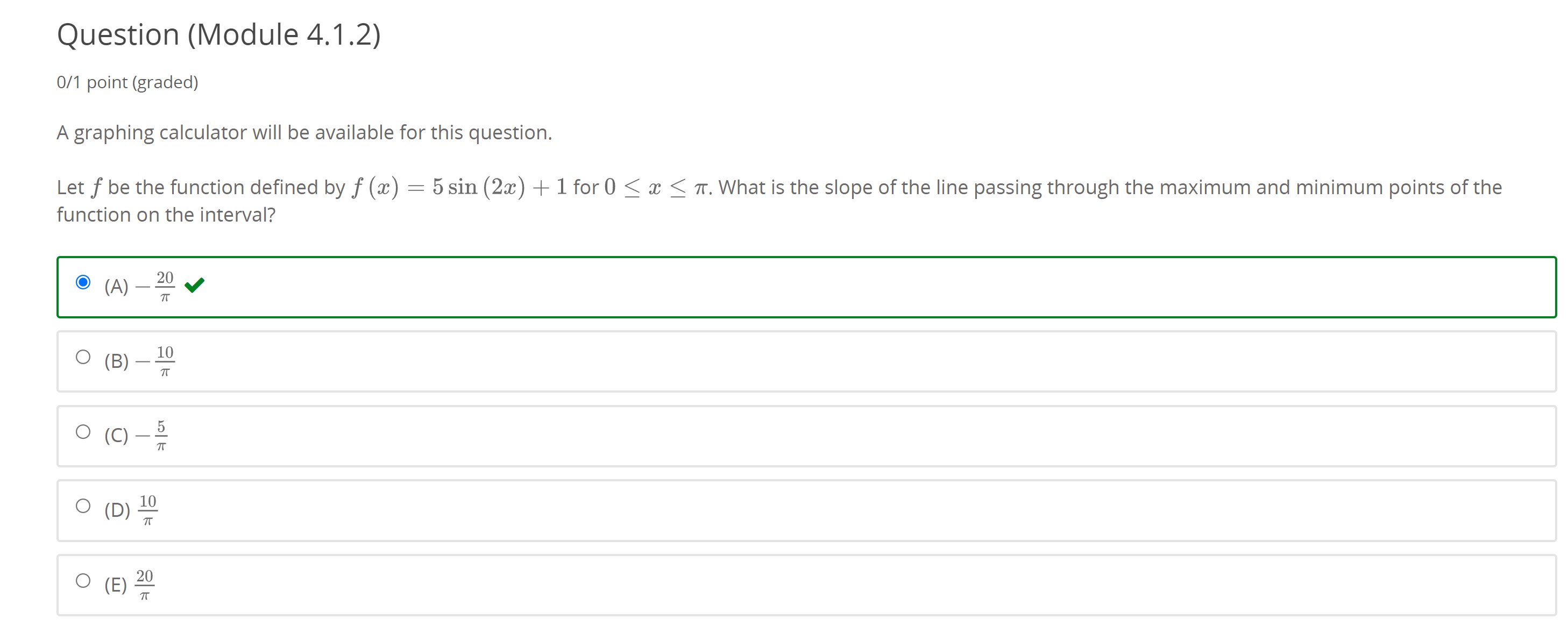
Task: Click the green checkmark beside answer A
Action: click(194, 285)
